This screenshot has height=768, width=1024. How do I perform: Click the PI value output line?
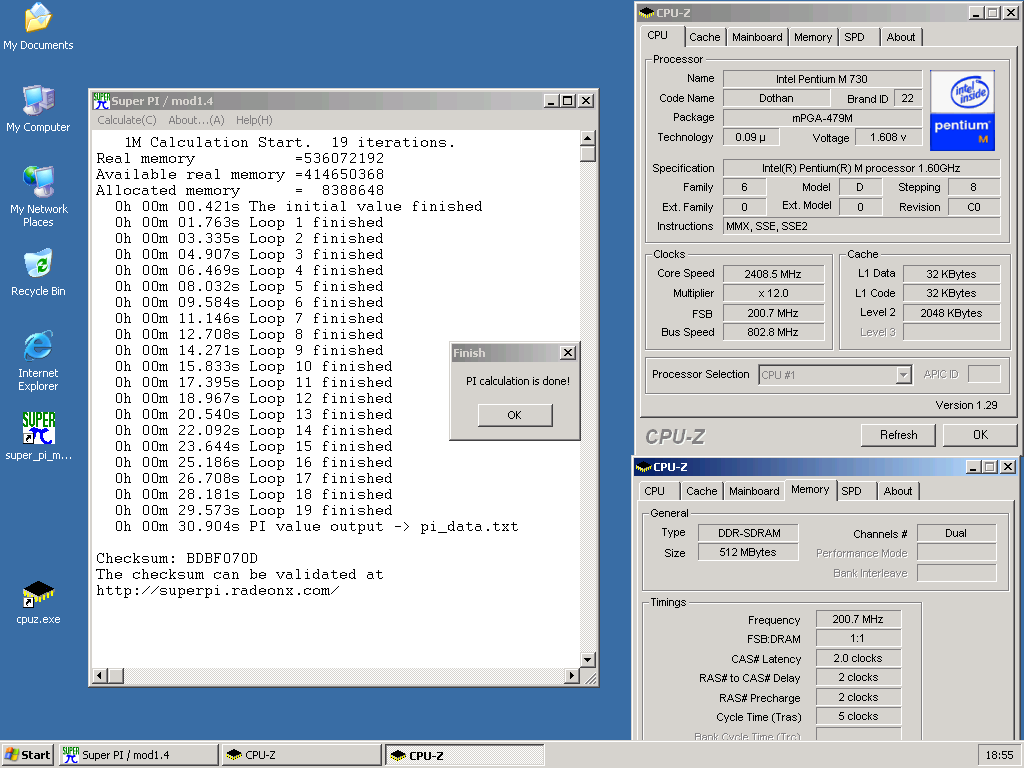coord(317,526)
